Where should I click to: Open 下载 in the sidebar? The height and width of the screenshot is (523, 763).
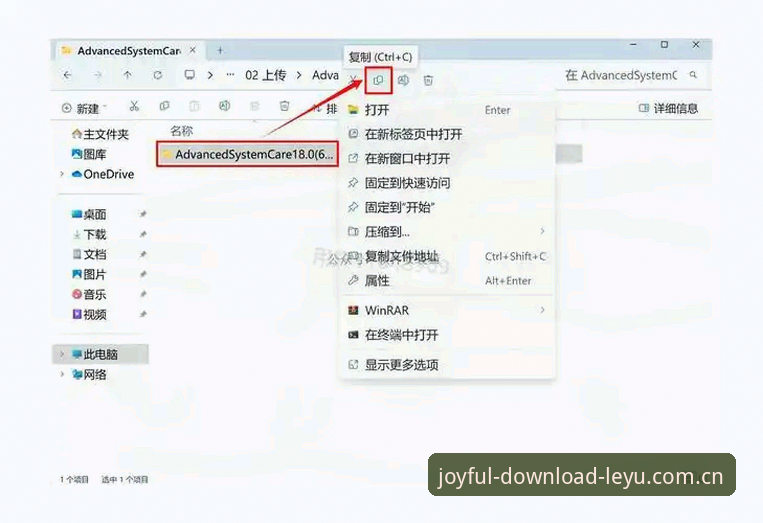coord(89,234)
